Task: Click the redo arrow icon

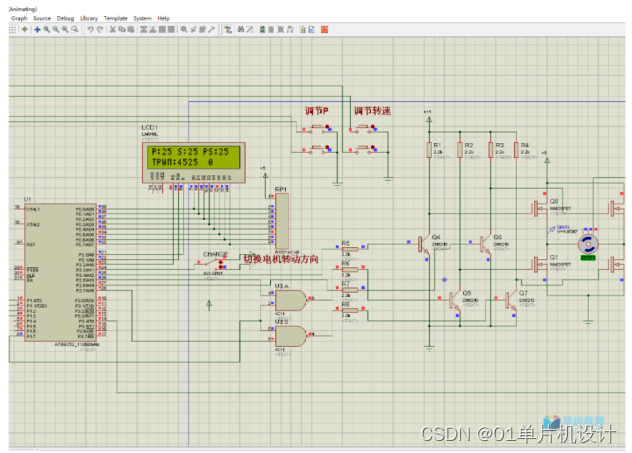Action: click(100, 29)
